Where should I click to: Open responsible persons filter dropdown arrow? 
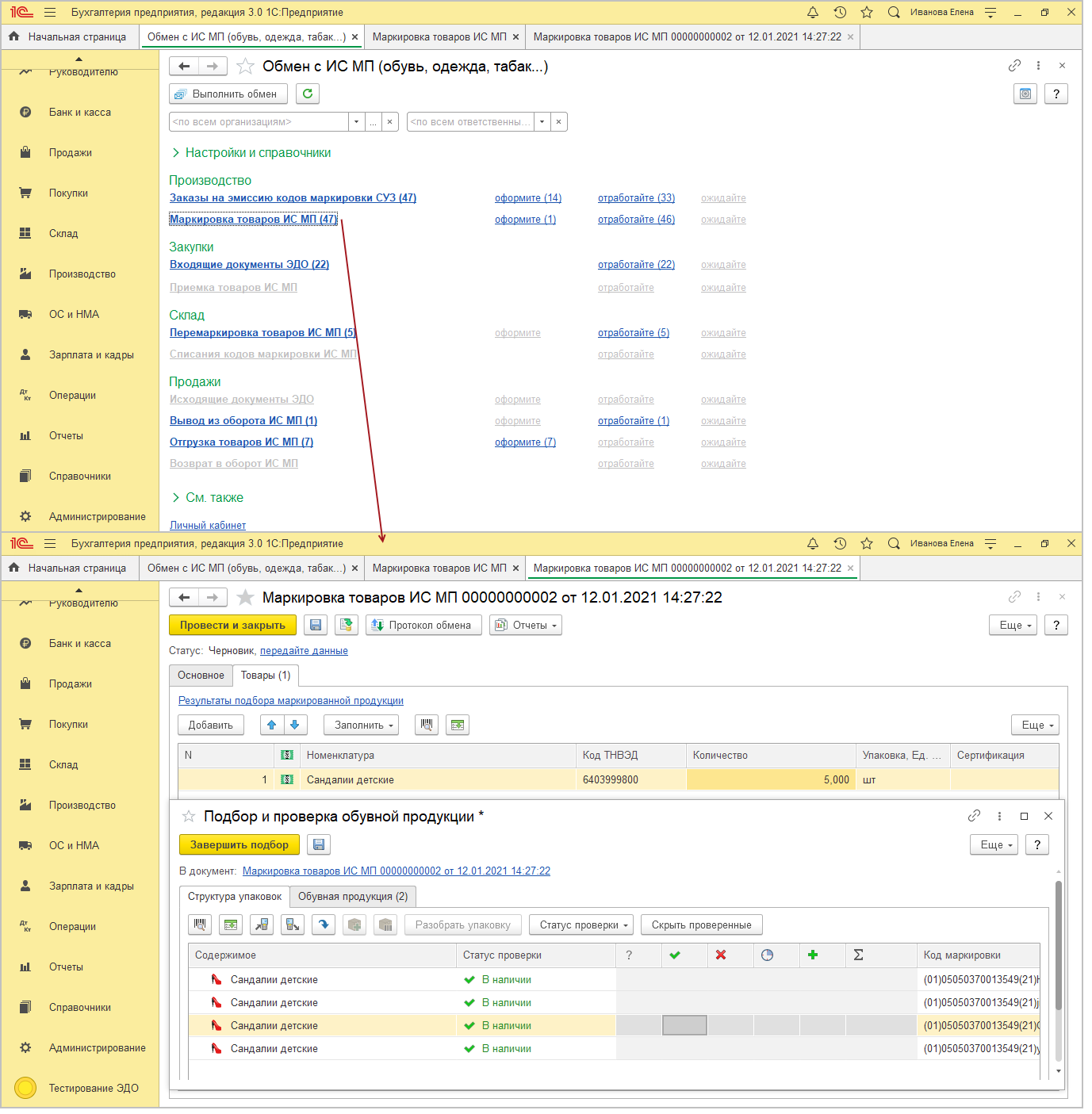pos(542,122)
